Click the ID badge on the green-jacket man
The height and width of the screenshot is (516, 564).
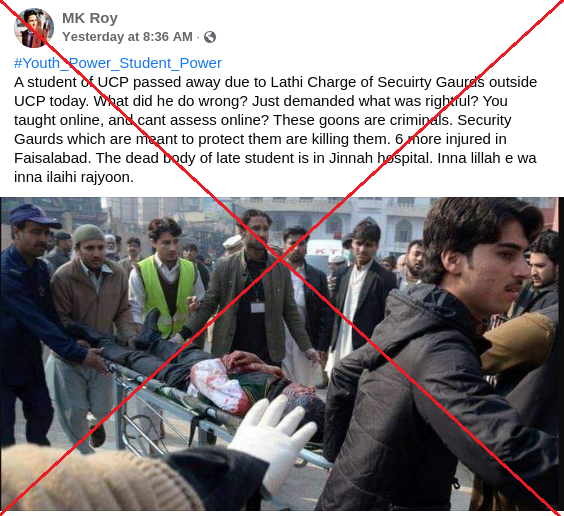click(258, 307)
